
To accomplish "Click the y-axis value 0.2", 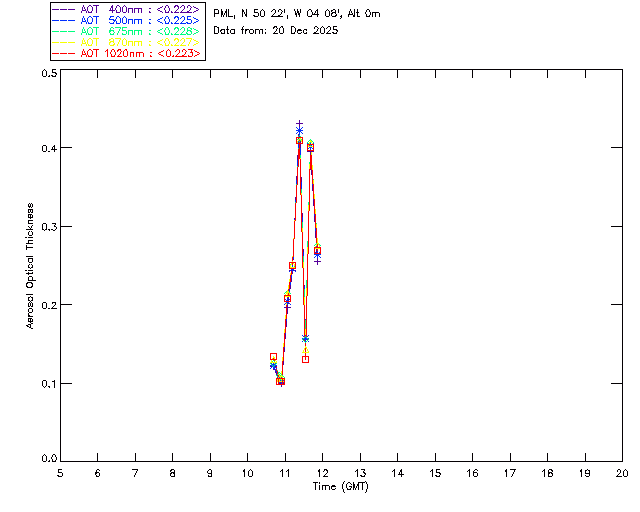I will (x=49, y=305).
